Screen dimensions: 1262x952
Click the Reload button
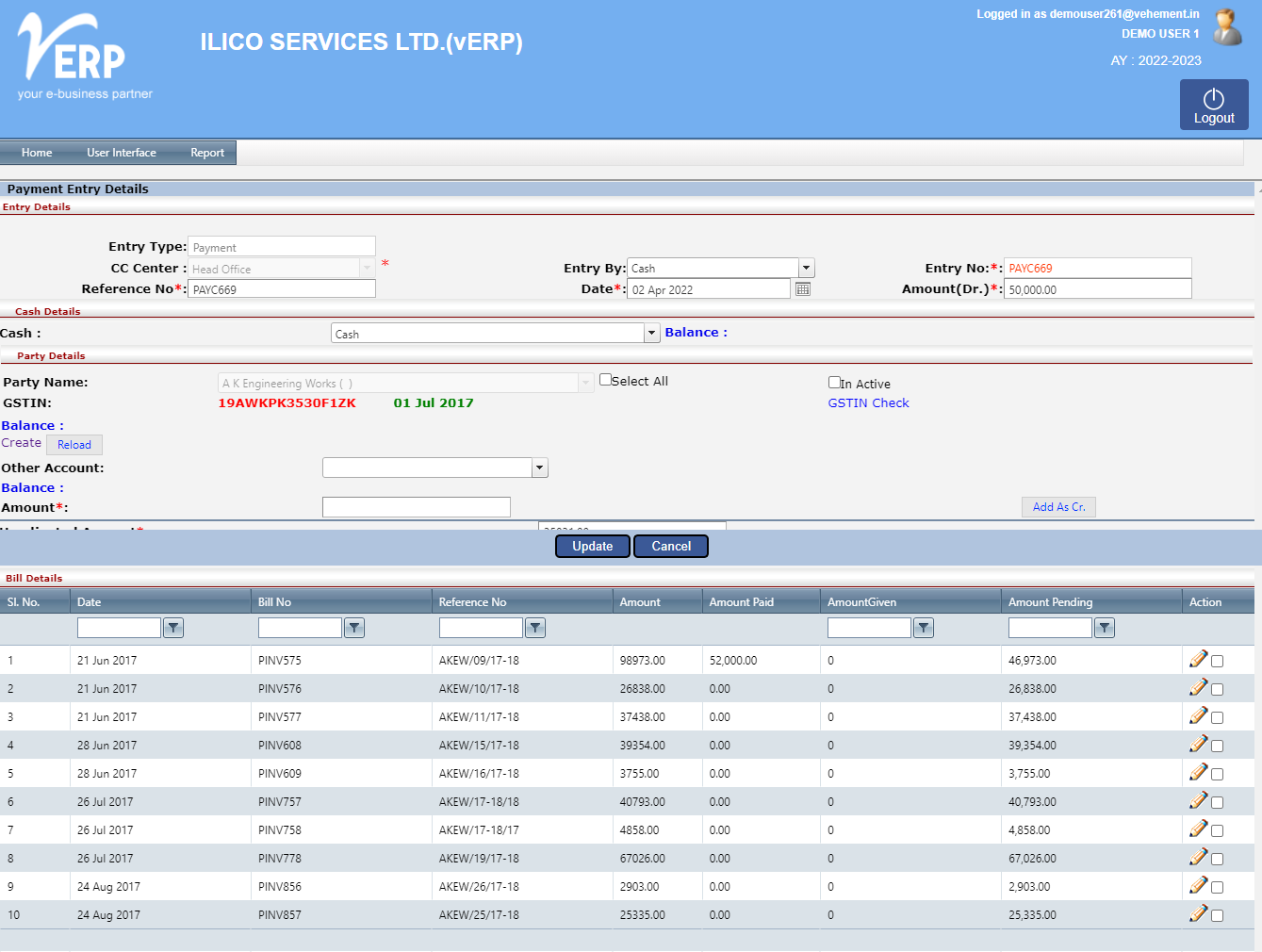click(74, 445)
